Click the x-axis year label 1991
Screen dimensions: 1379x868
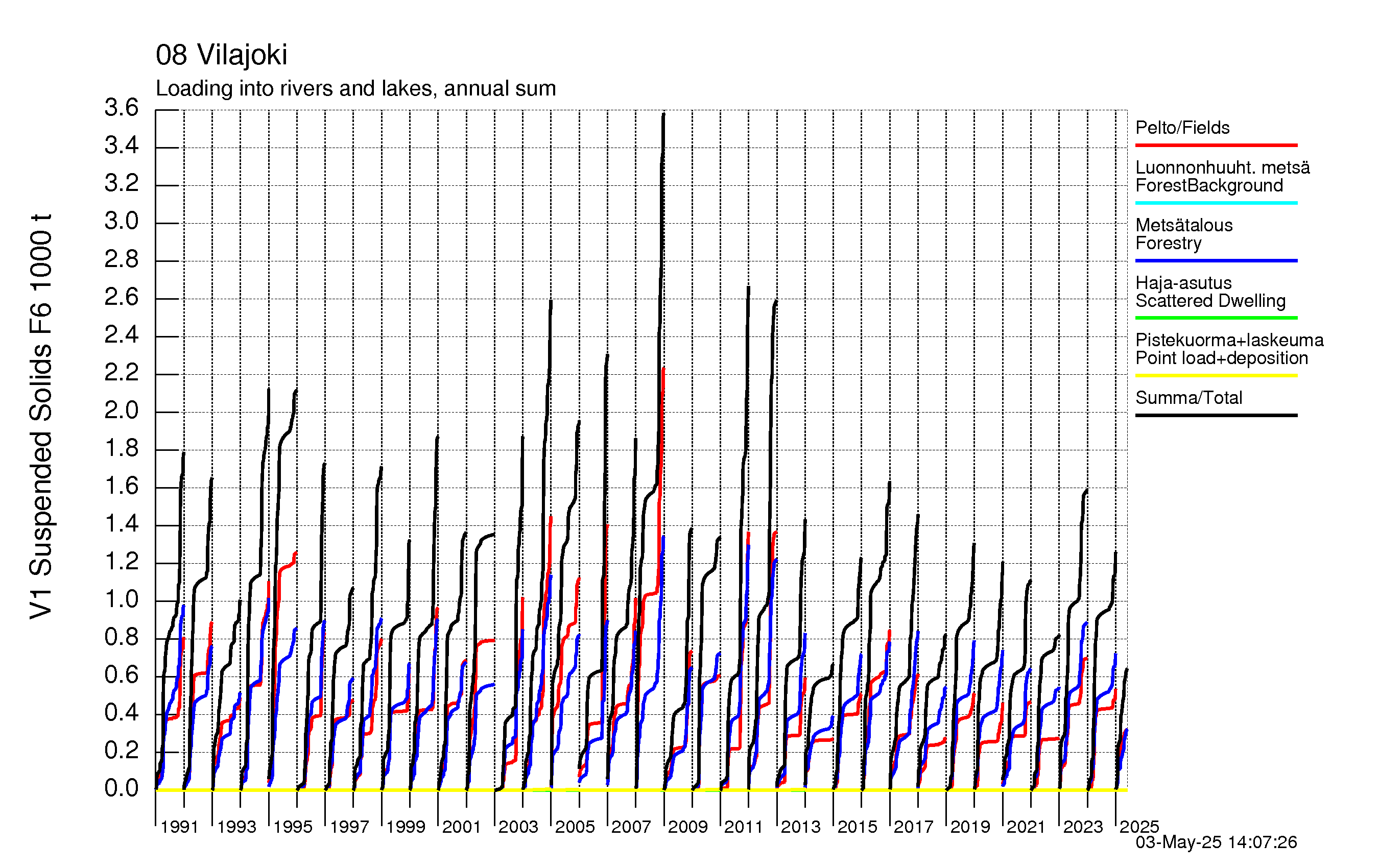click(x=180, y=827)
